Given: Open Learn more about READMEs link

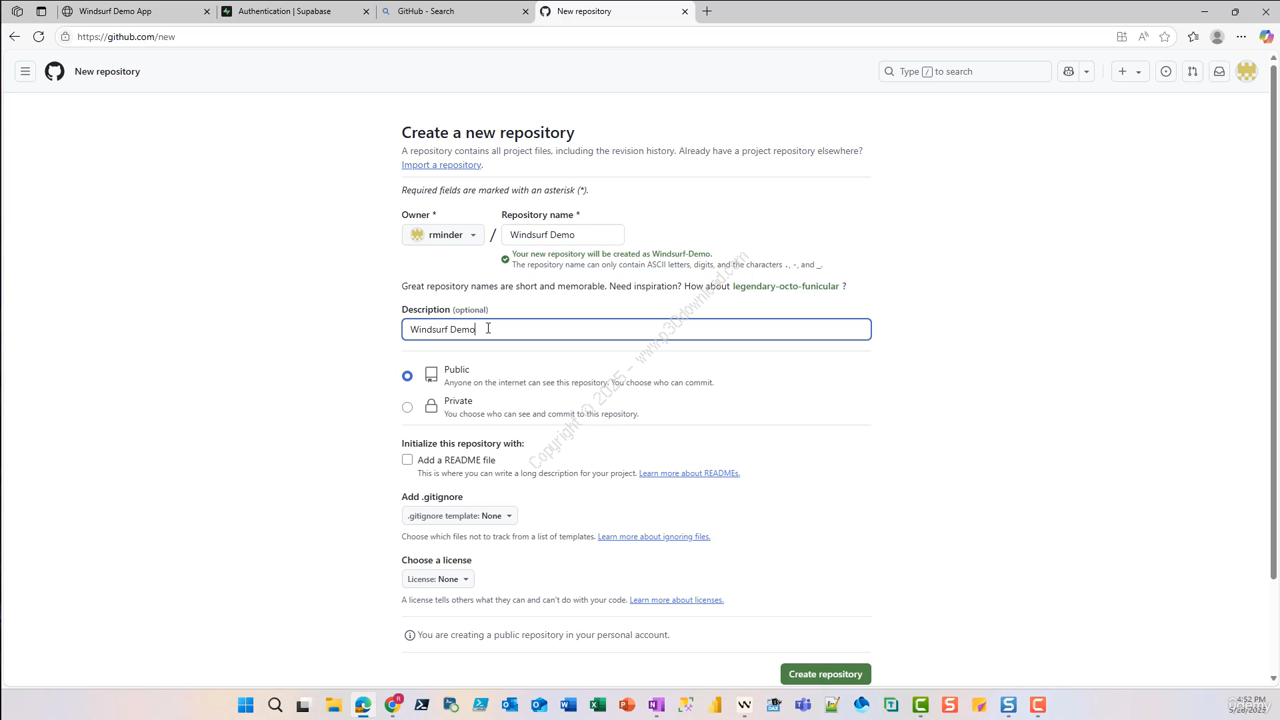Looking at the screenshot, I should (689, 473).
